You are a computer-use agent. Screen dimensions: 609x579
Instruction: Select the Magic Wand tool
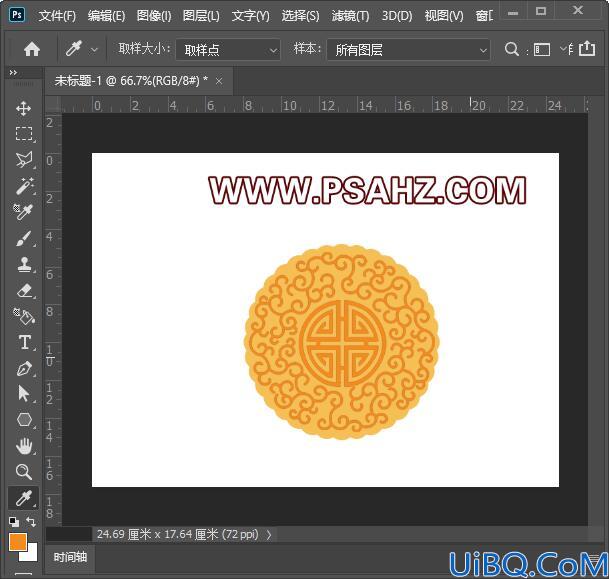tap(24, 186)
